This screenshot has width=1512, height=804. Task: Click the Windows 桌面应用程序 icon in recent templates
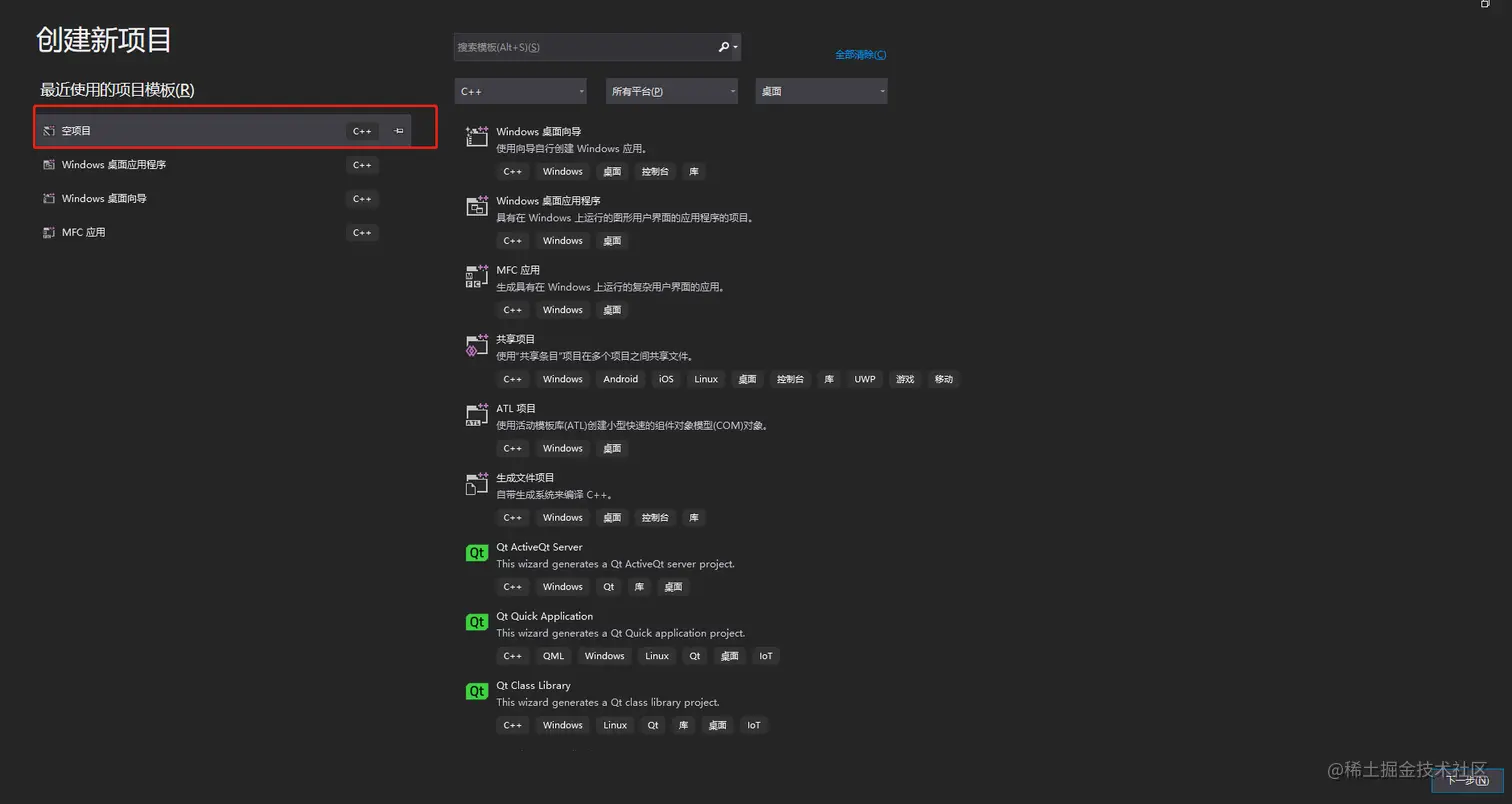click(48, 165)
